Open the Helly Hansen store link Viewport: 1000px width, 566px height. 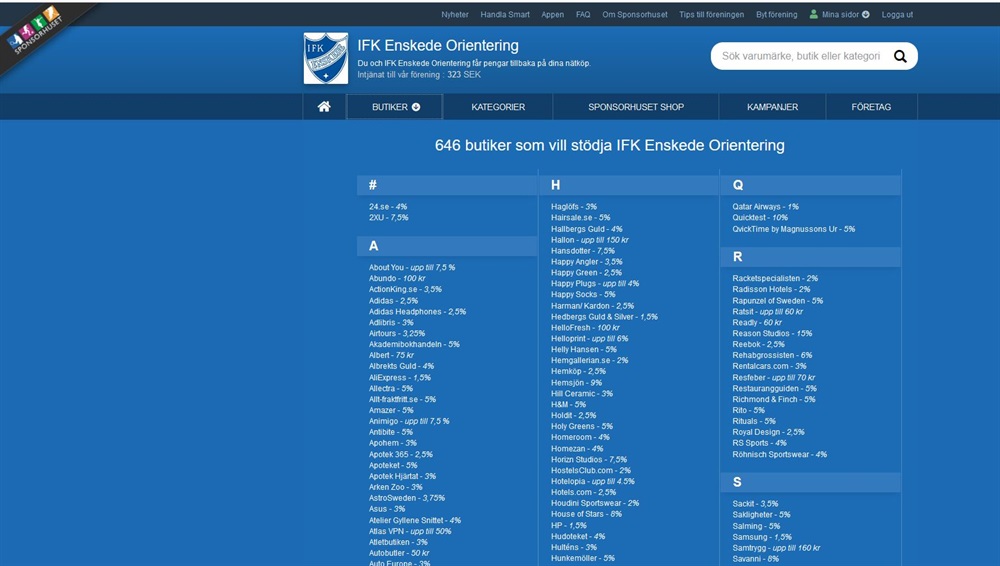[584, 349]
